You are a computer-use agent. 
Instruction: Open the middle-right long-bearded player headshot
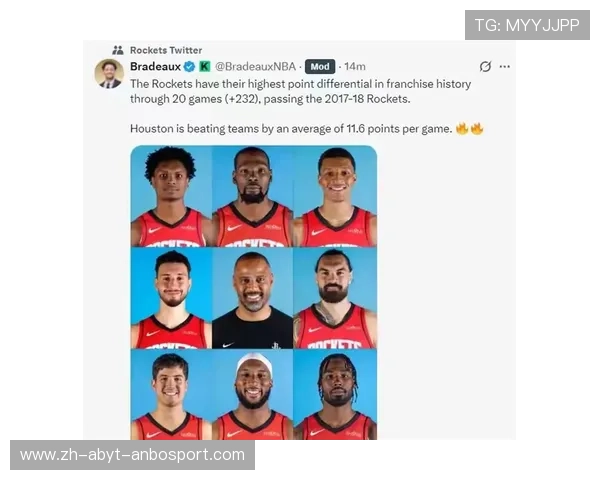tap(335, 298)
